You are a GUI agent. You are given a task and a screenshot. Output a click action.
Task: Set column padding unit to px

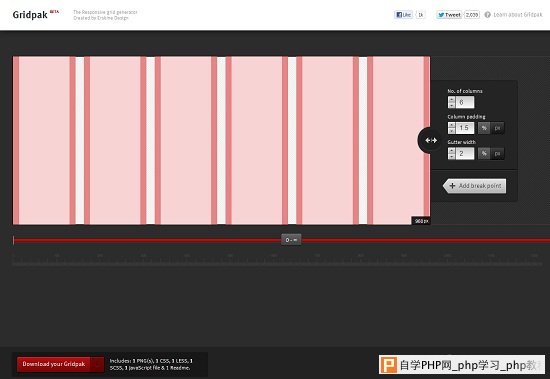pyautogui.click(x=497, y=128)
